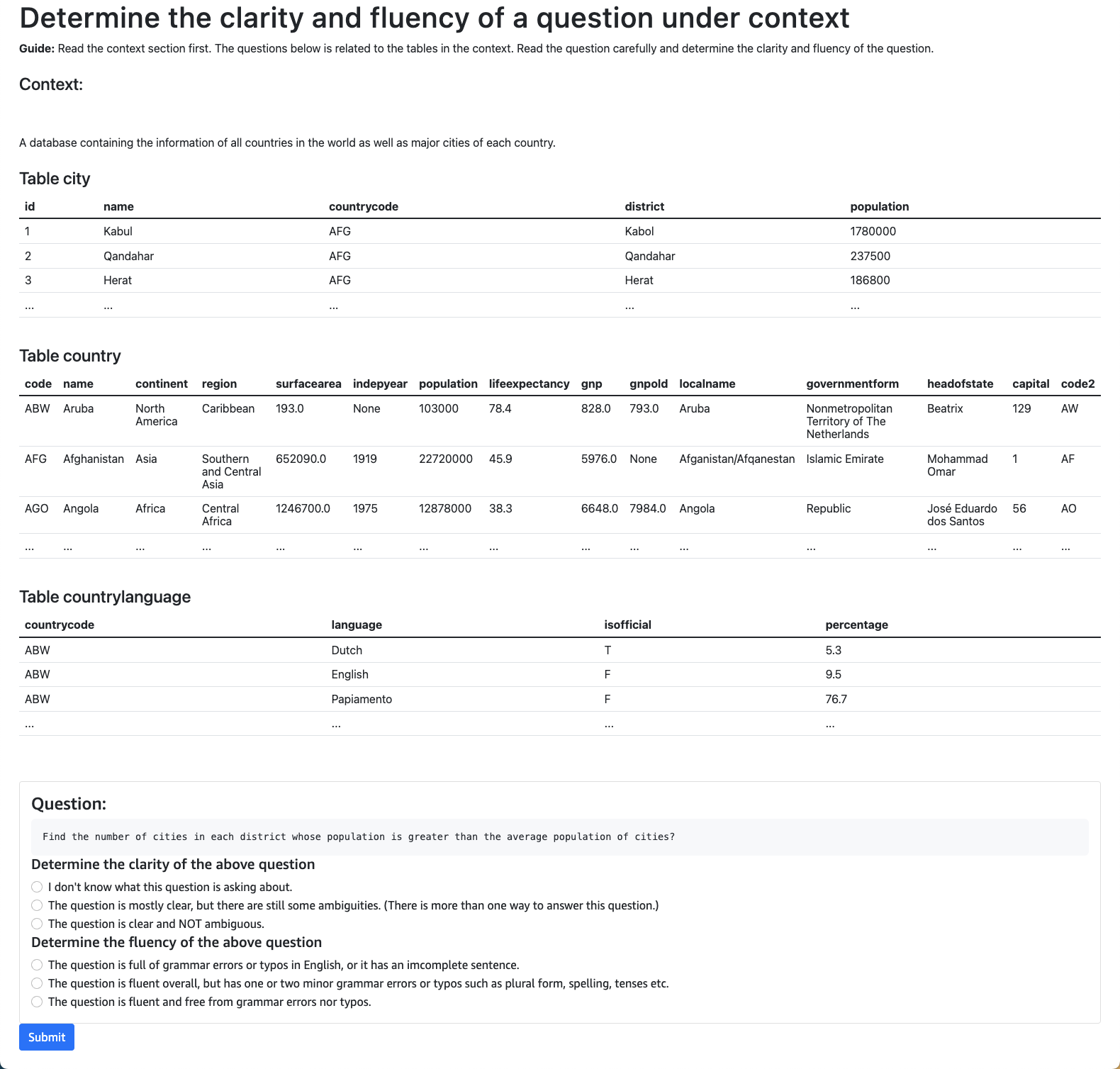Click the "lifeexpectancy" column header
This screenshot has width=1120, height=1069.
529,384
